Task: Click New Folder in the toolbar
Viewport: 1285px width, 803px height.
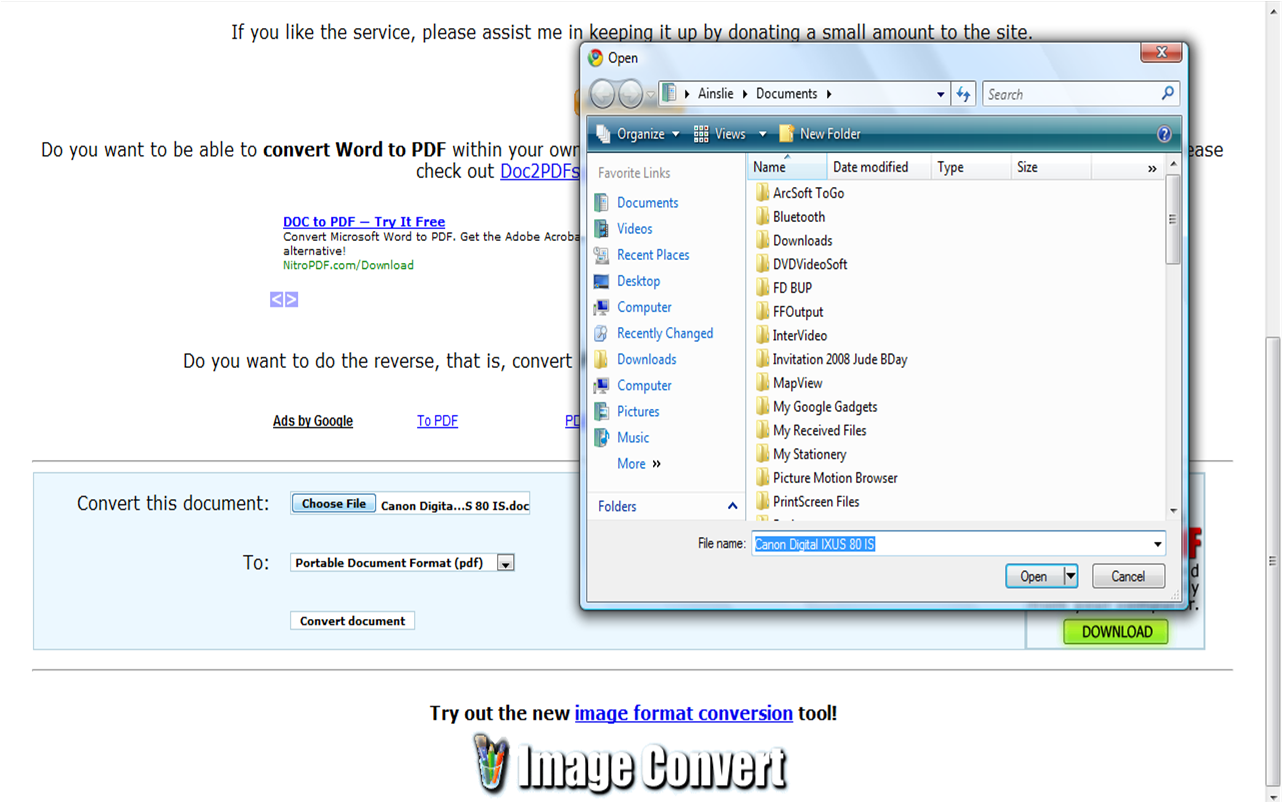Action: pyautogui.click(x=820, y=134)
